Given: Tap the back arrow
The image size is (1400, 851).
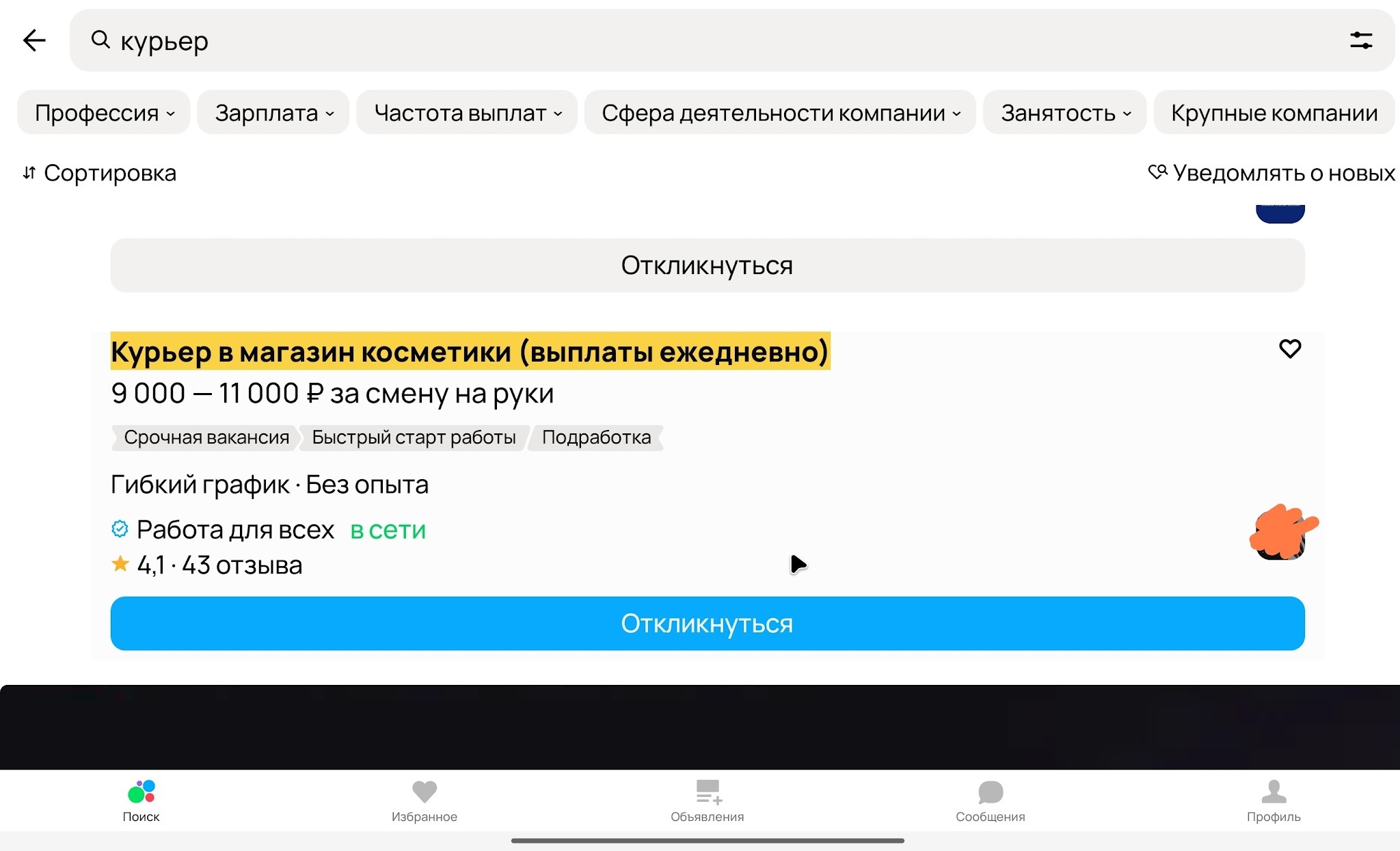Looking at the screenshot, I should [x=33, y=40].
